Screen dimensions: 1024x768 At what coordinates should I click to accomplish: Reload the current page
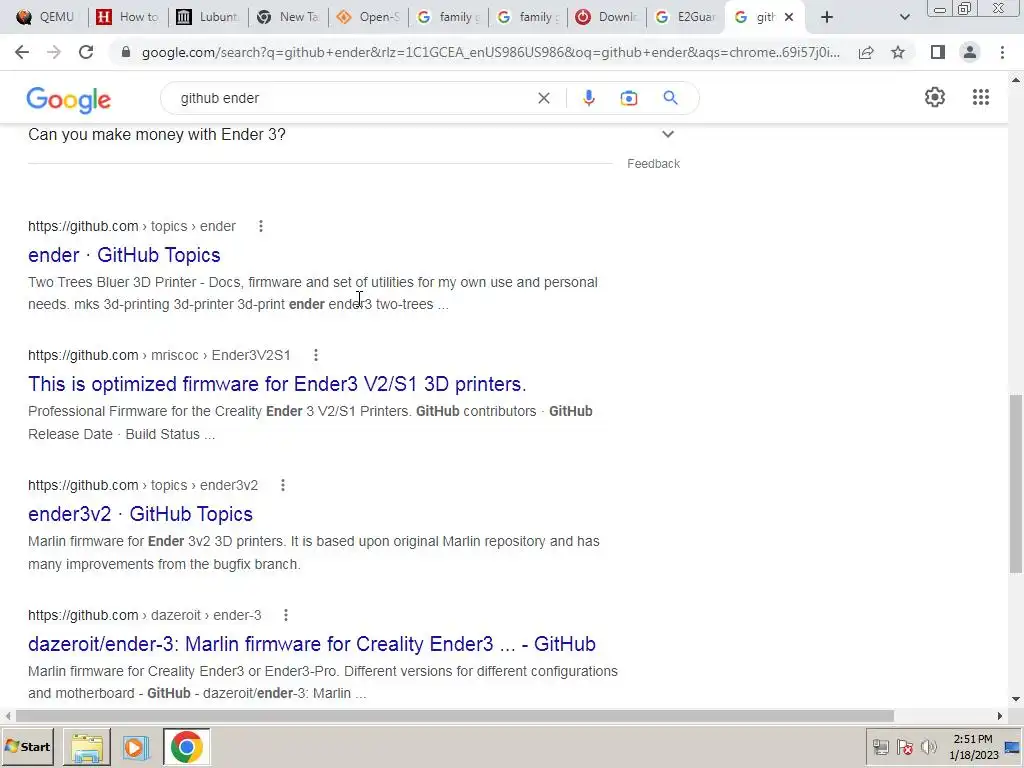tap(86, 52)
